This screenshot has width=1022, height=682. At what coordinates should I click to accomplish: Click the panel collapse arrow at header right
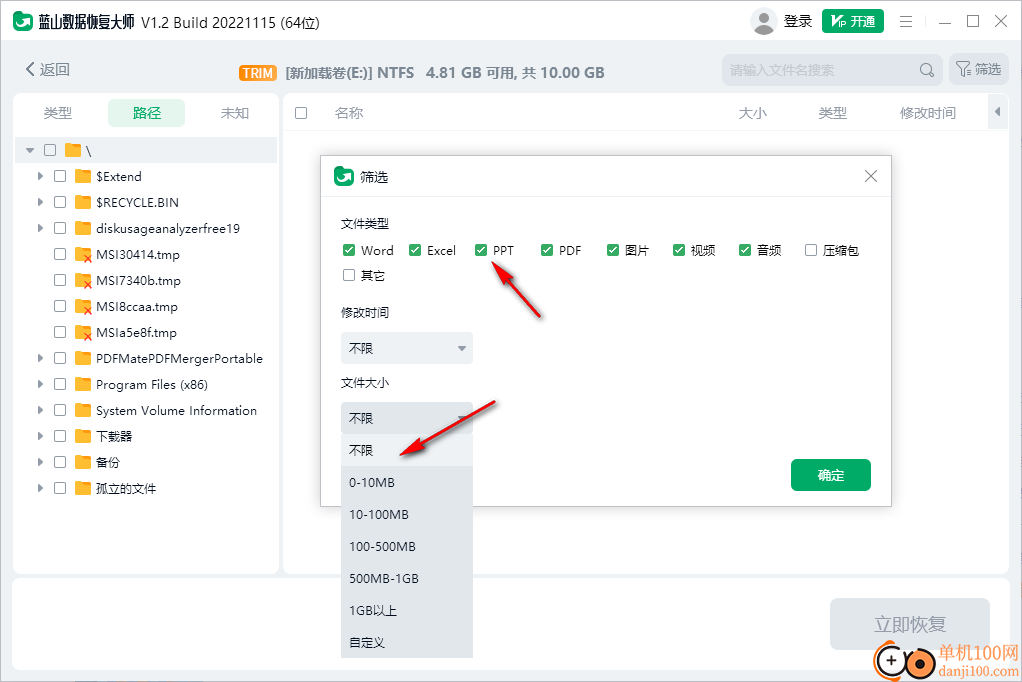997,112
